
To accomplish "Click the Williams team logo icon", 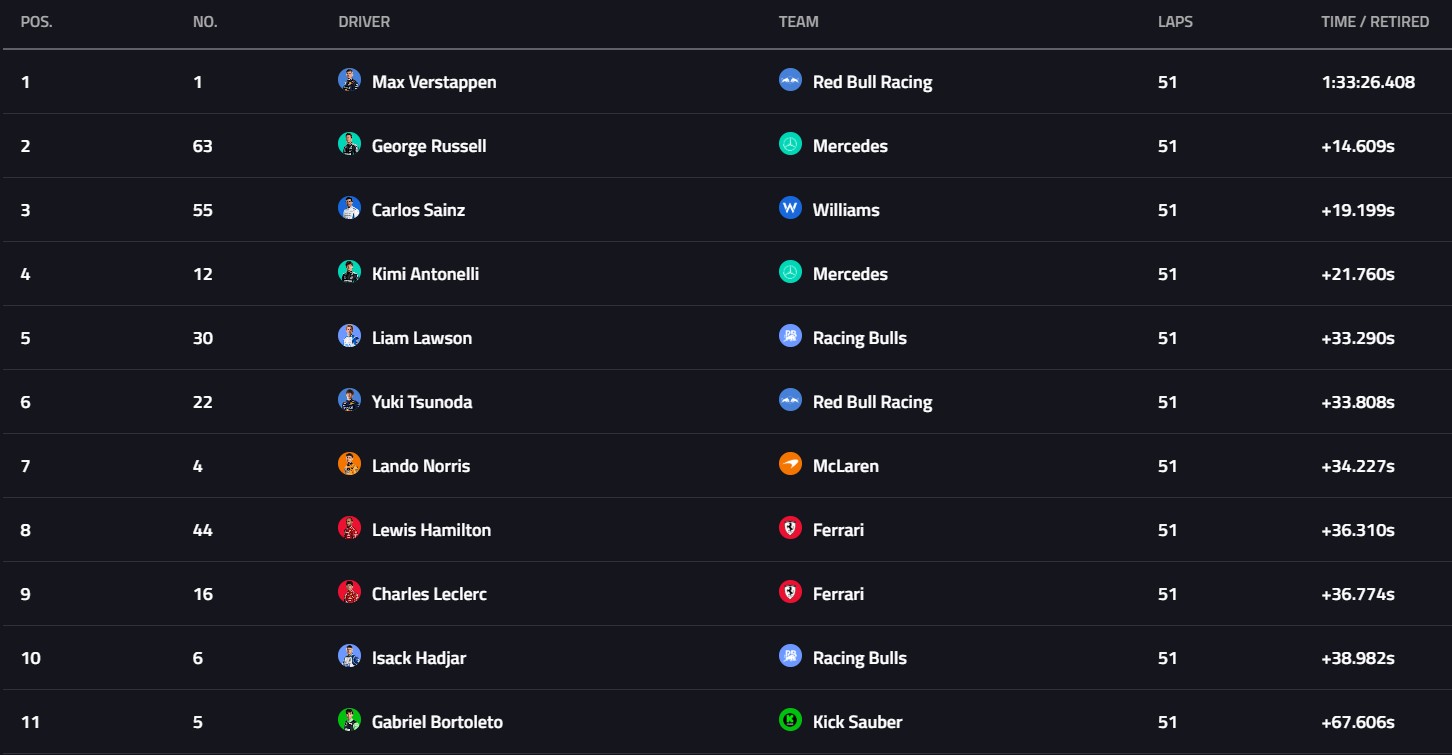I will click(x=790, y=208).
